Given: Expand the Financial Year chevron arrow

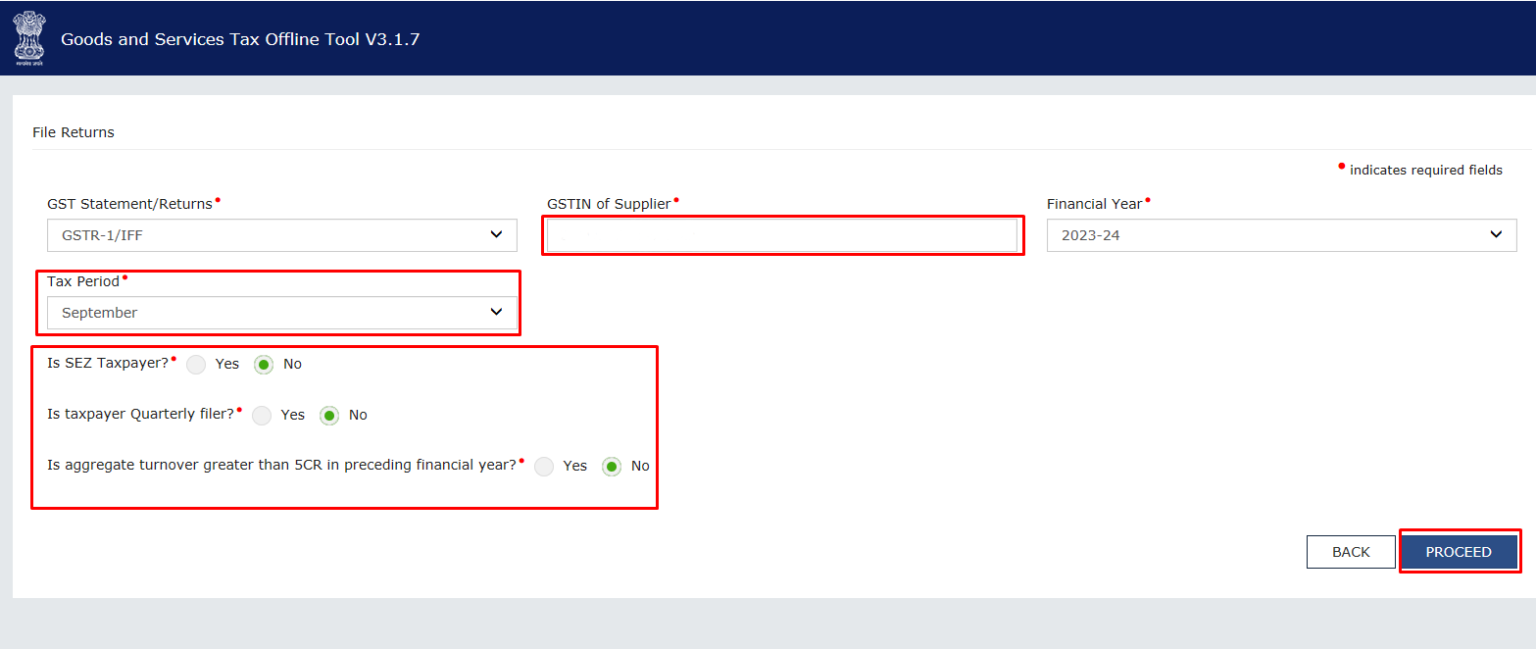Looking at the screenshot, I should [1496, 235].
